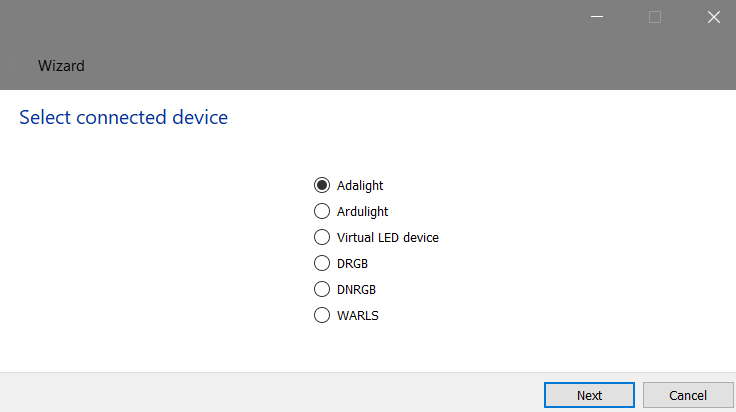Close the wizard window
Image resolution: width=736 pixels, height=412 pixels.
coord(714,17)
